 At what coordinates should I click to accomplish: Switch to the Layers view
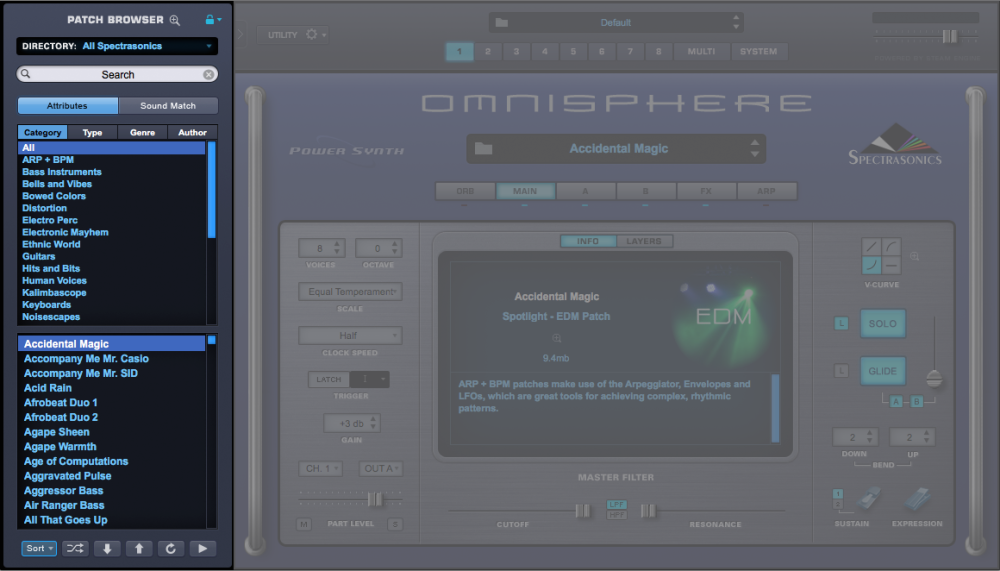644,241
